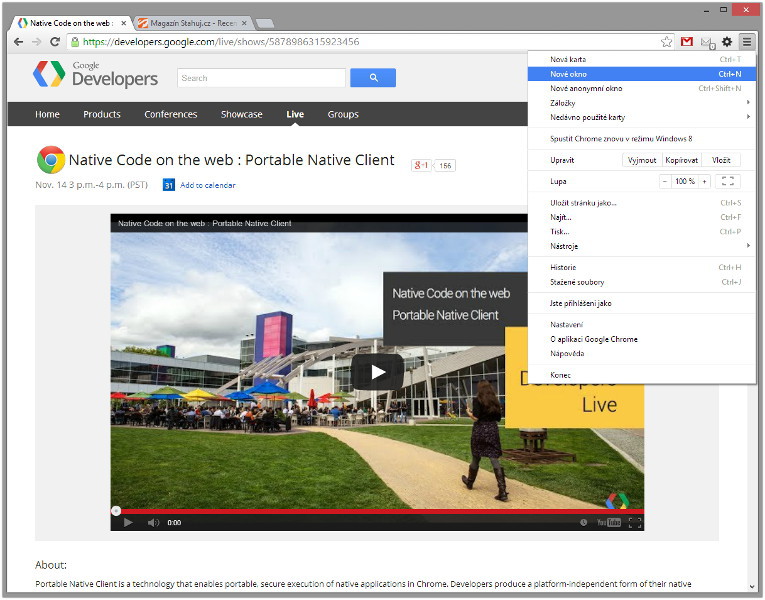Open the Live navigation link
The width and height of the screenshot is (765, 600).
click(295, 114)
